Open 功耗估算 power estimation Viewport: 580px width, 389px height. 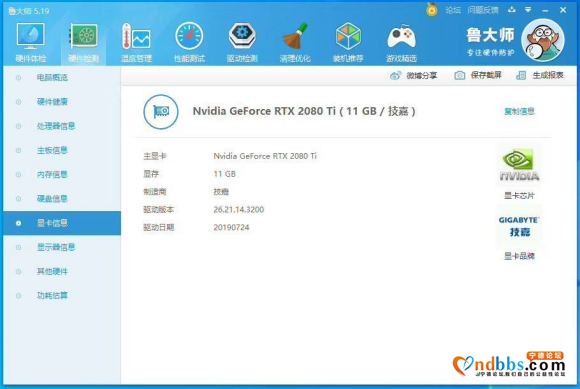click(x=52, y=295)
